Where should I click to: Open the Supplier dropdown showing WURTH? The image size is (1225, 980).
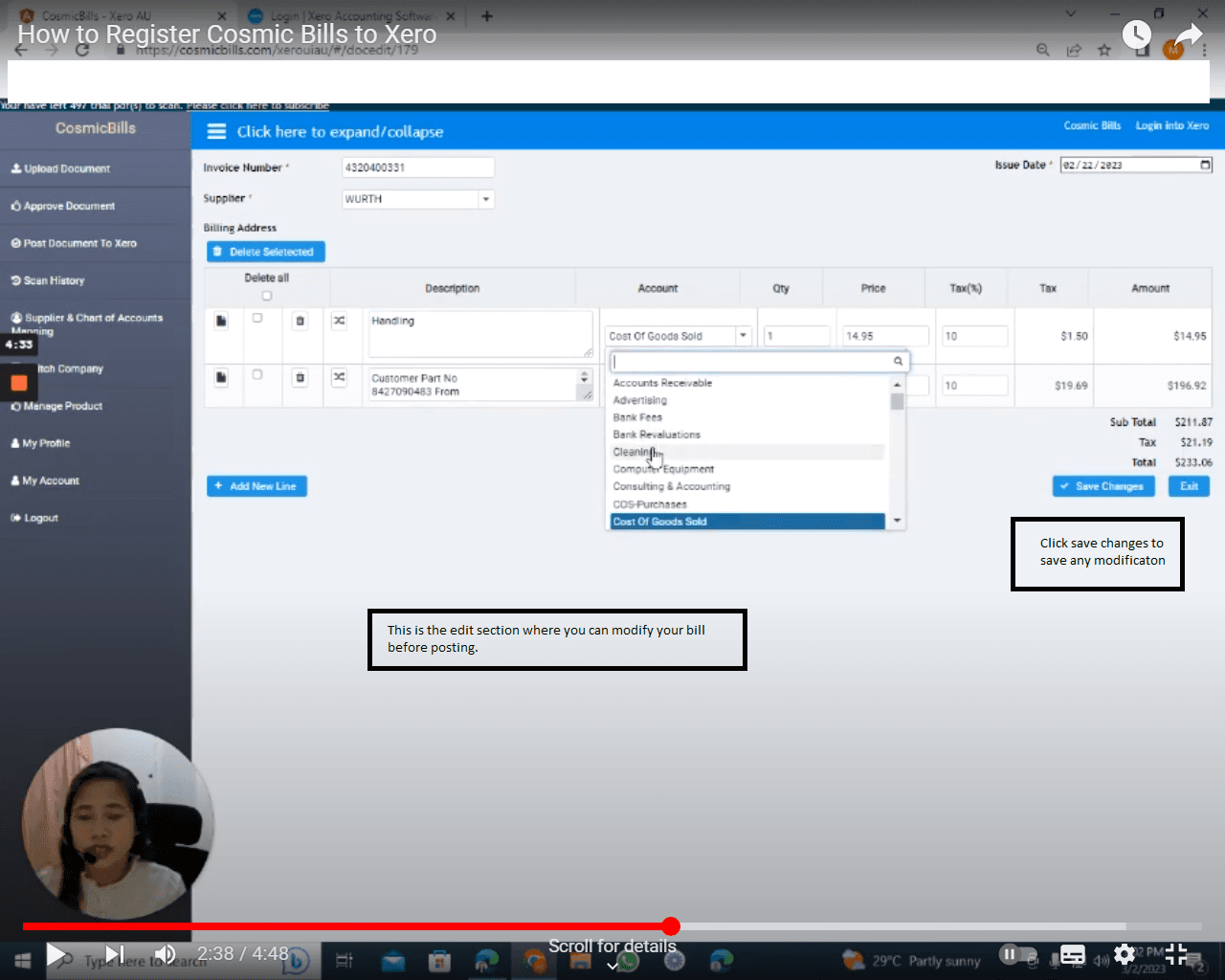(x=418, y=199)
